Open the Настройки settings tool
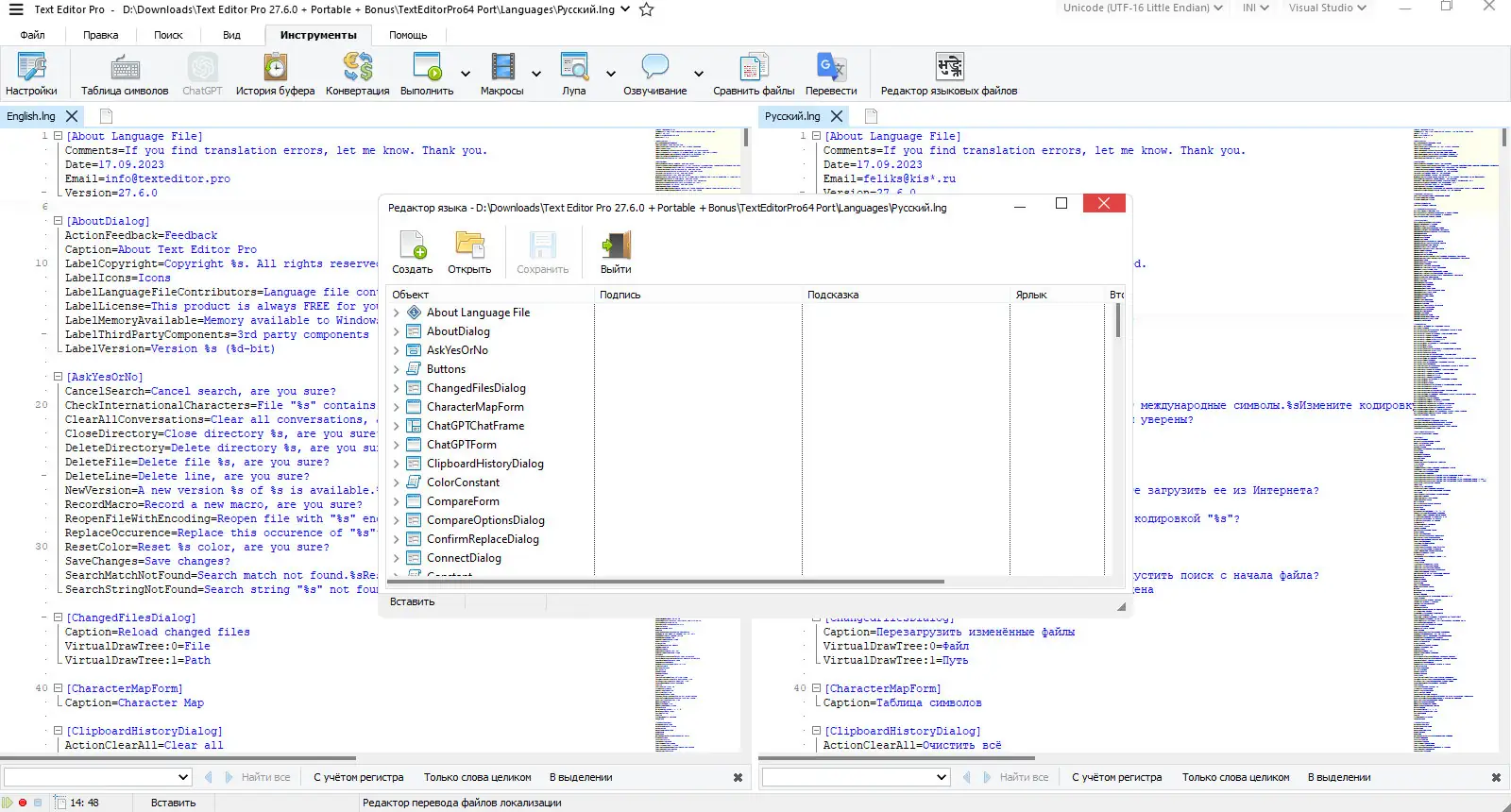 31,75
